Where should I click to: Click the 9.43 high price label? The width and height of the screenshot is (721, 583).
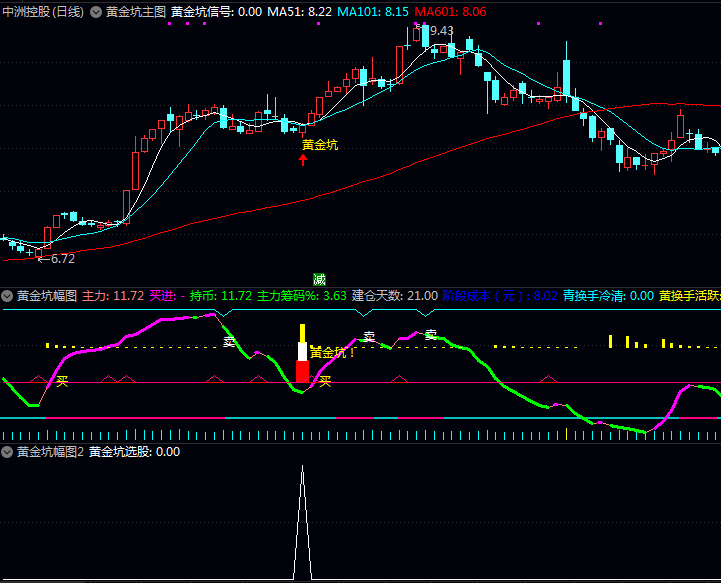[441, 31]
